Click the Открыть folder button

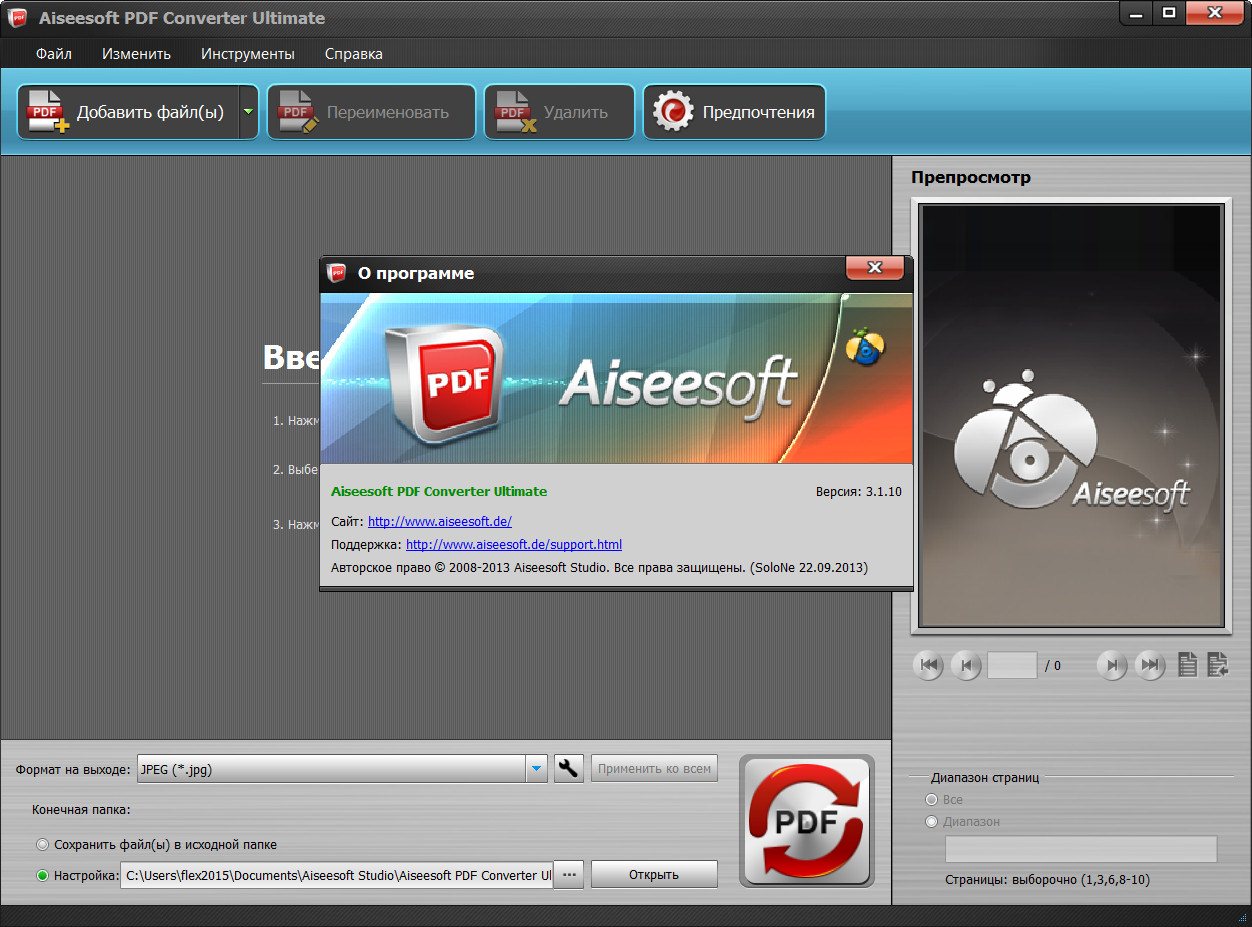(x=654, y=875)
